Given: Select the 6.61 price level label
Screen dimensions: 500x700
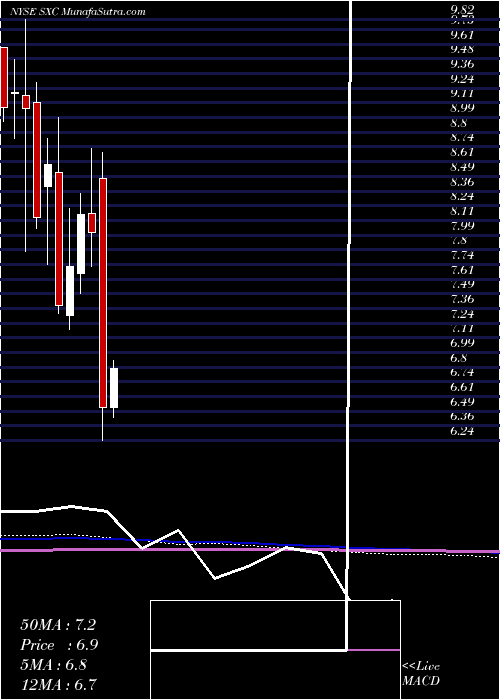Looking at the screenshot, I should click(462, 387).
